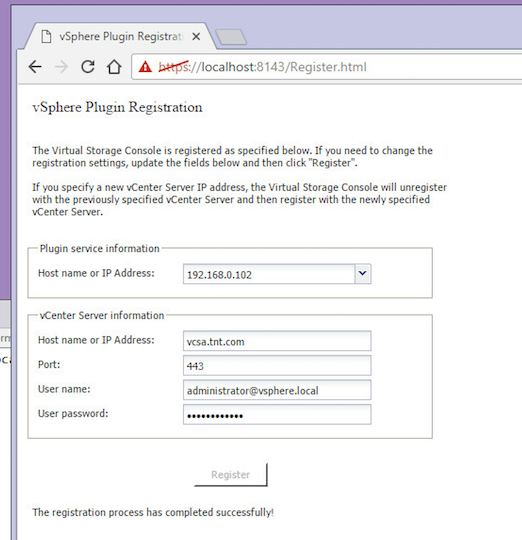Click the crossed-out https text in URL

[174, 67]
